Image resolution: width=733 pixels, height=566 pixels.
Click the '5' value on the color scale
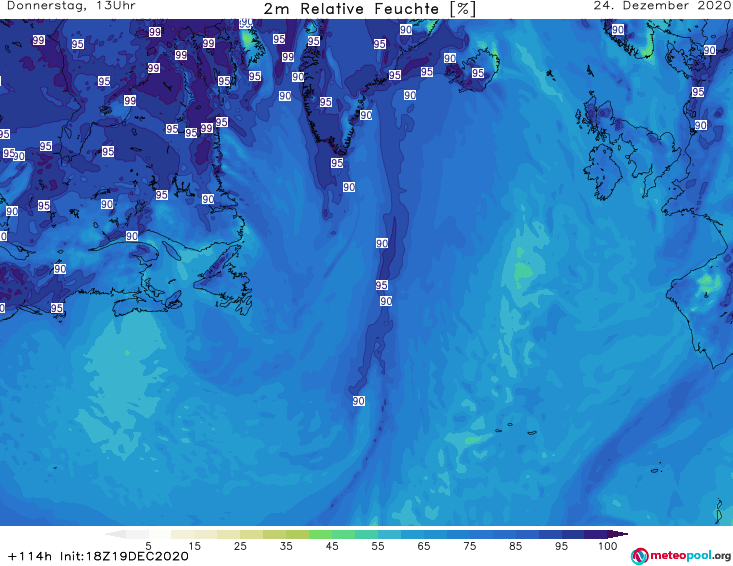pyautogui.click(x=148, y=546)
